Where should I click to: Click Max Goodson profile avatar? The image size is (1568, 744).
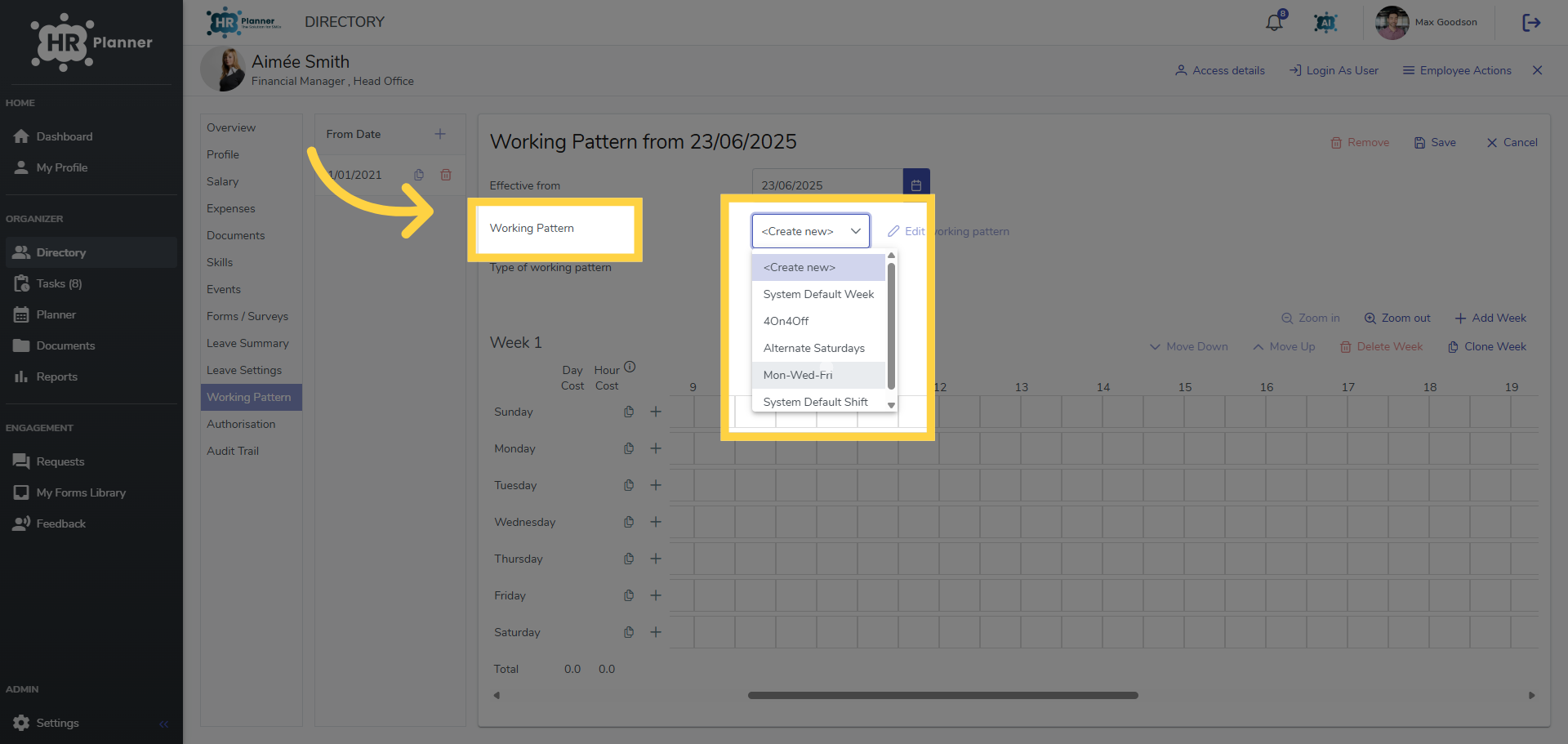[1392, 23]
